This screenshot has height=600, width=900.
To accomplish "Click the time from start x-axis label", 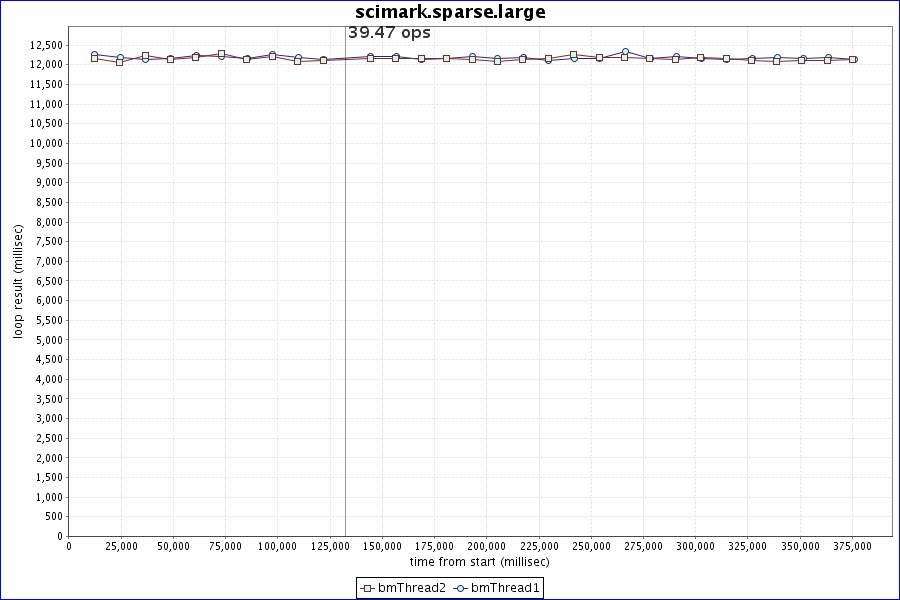I will click(x=479, y=562).
